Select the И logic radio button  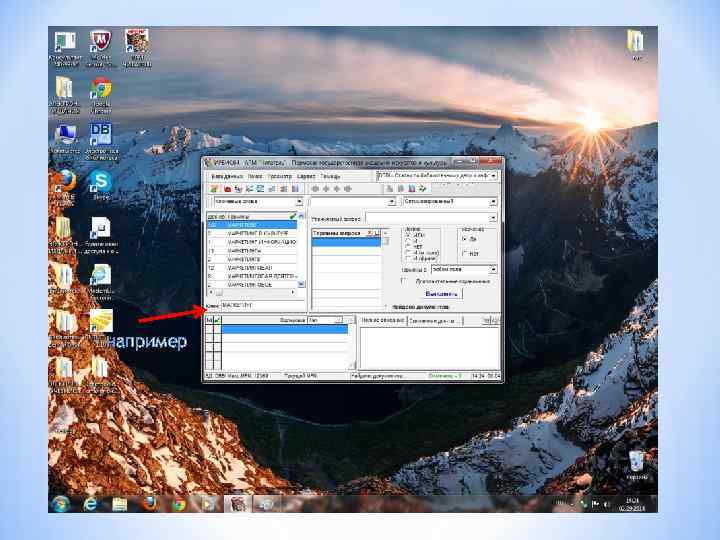click(408, 241)
